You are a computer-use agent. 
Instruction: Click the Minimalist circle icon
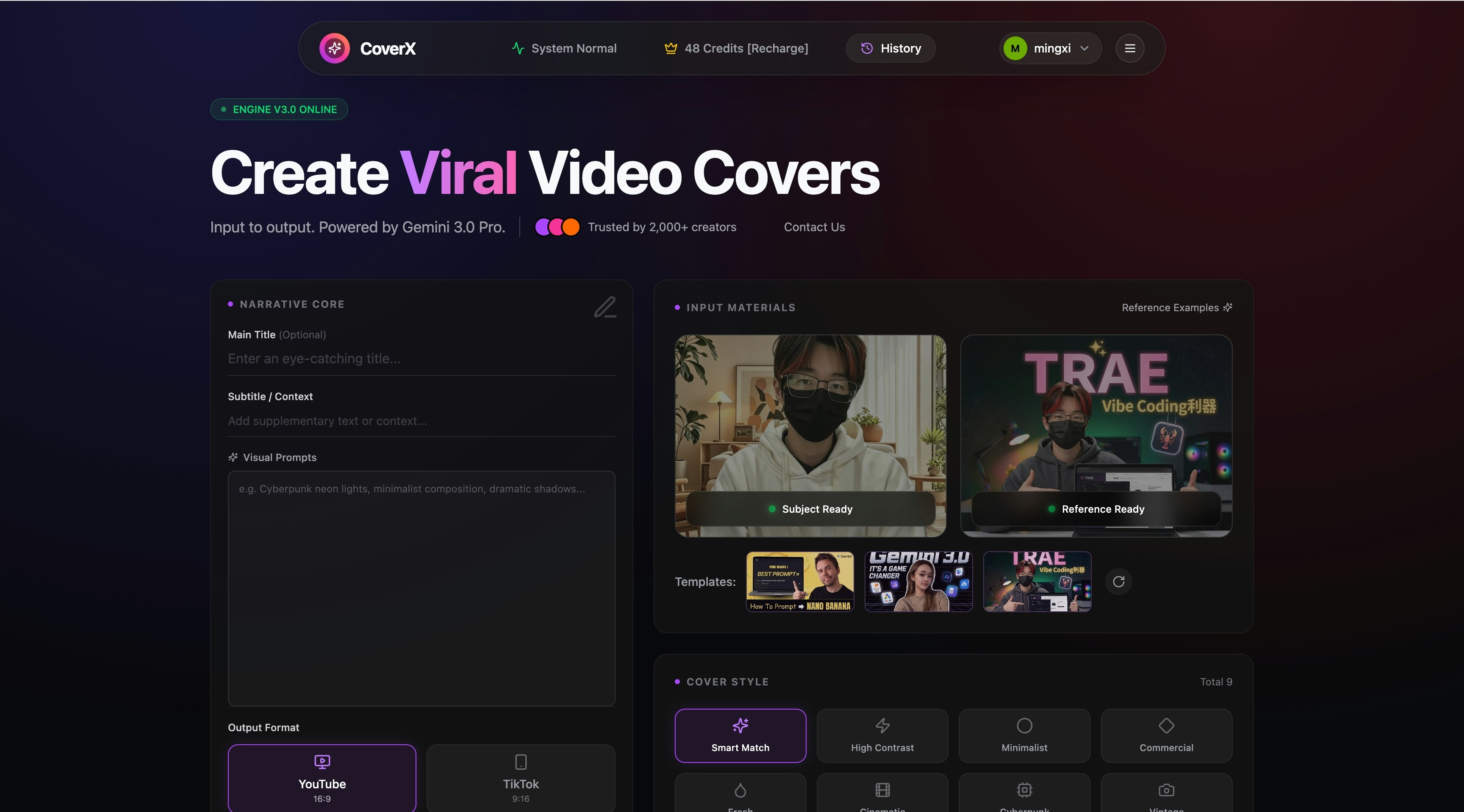coord(1024,725)
